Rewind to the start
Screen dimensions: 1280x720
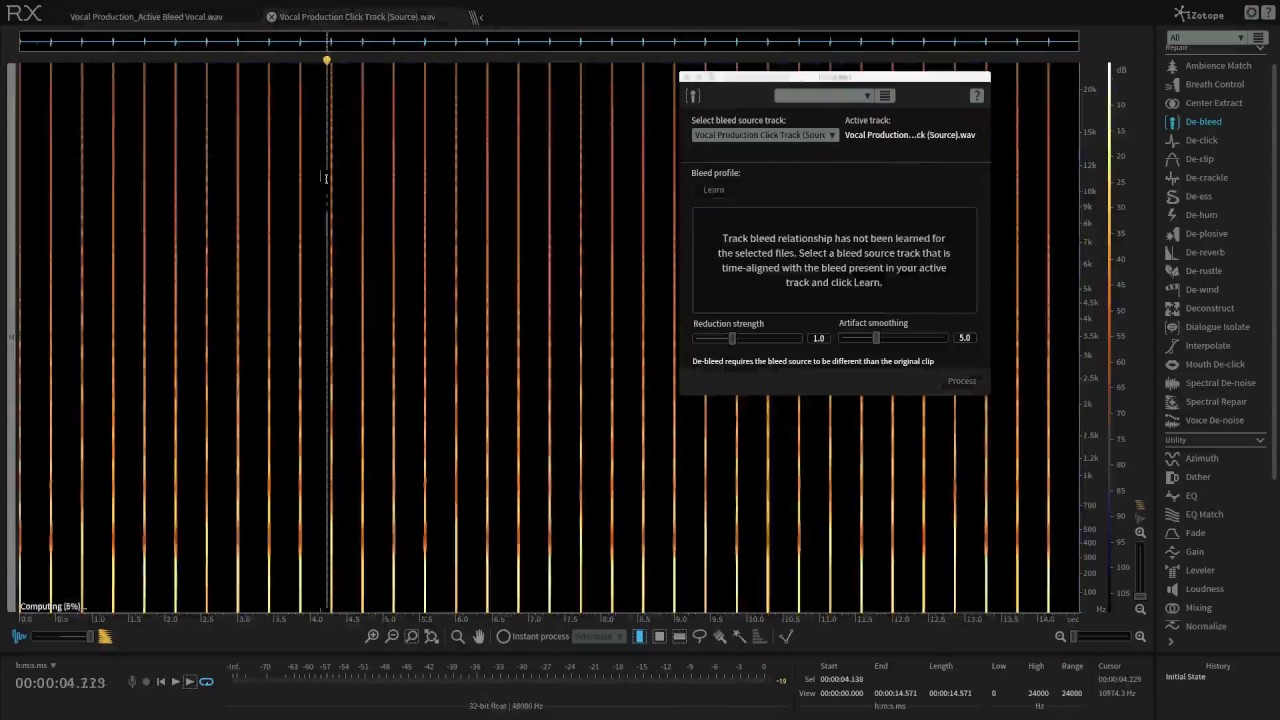click(x=161, y=682)
